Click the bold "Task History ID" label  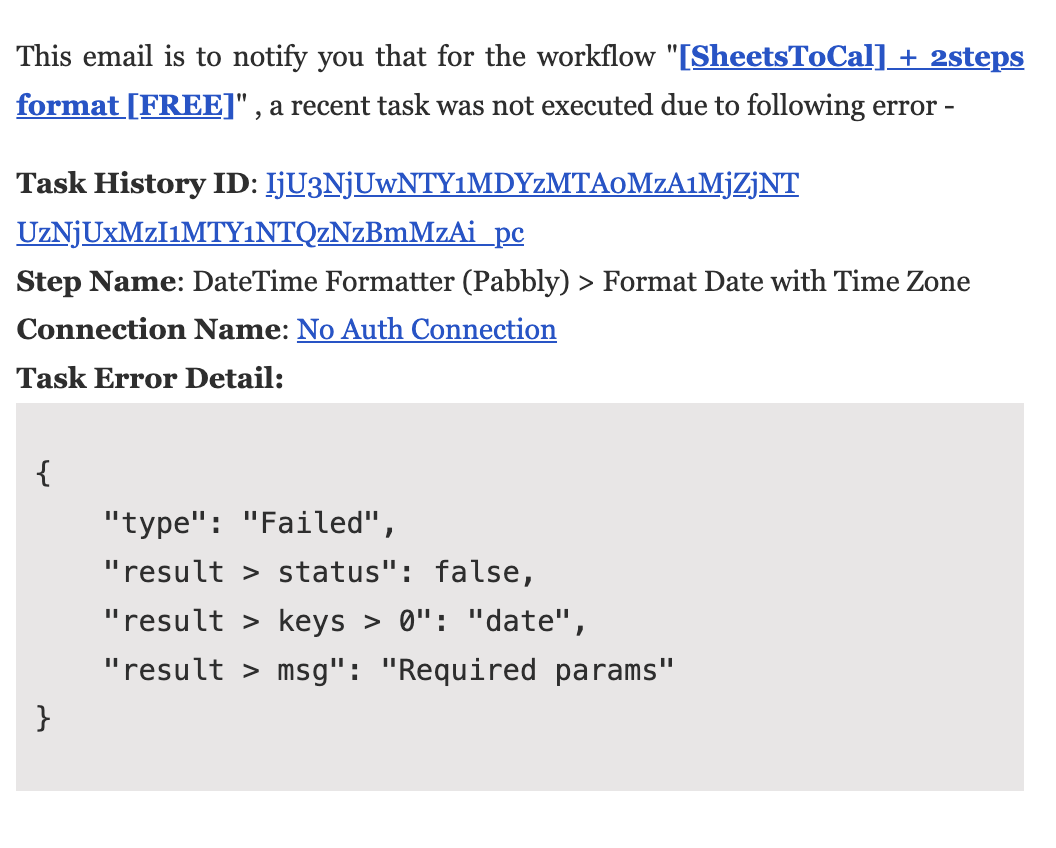coord(131,185)
